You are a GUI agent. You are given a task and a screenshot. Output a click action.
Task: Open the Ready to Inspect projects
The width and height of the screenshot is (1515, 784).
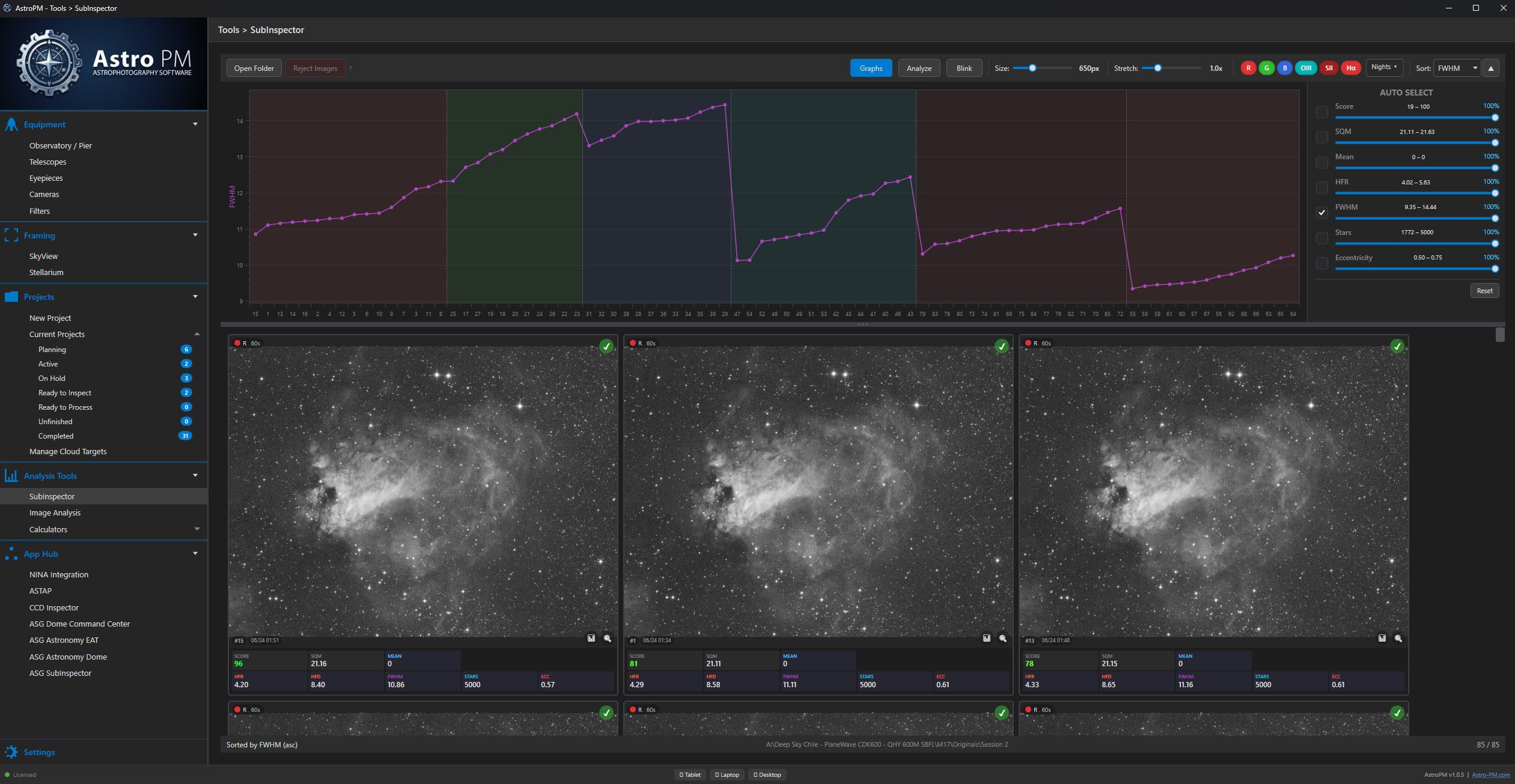coord(65,392)
